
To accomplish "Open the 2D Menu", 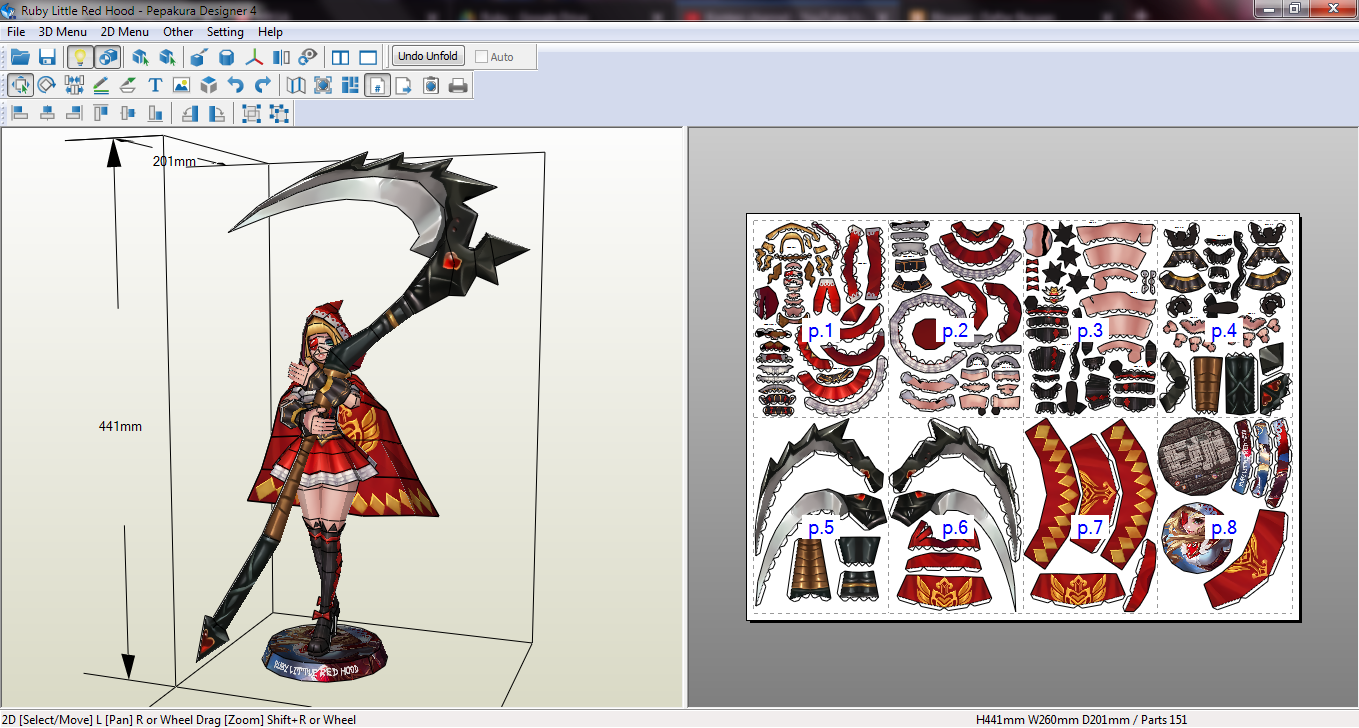I will [x=124, y=31].
